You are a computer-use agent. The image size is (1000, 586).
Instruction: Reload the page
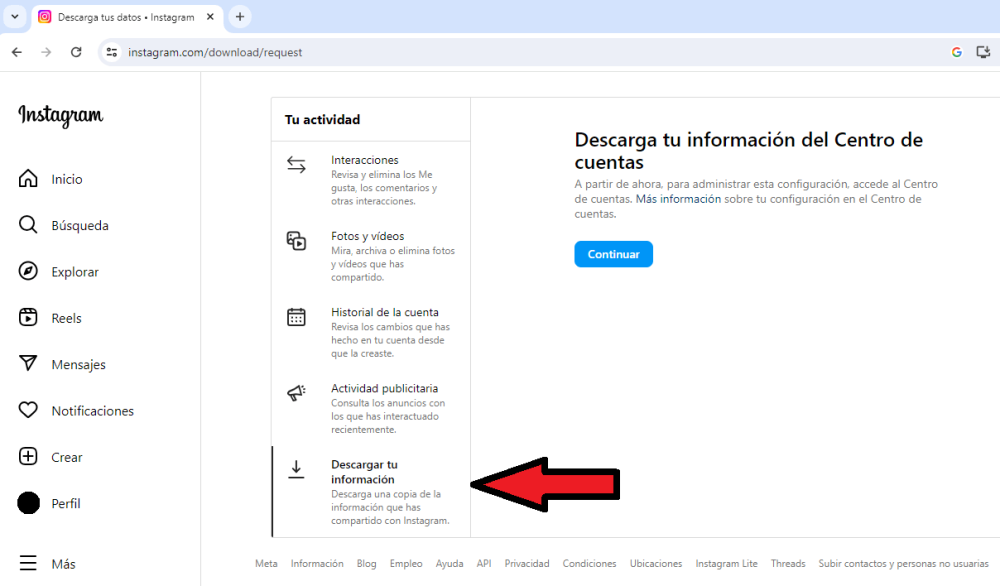(76, 52)
